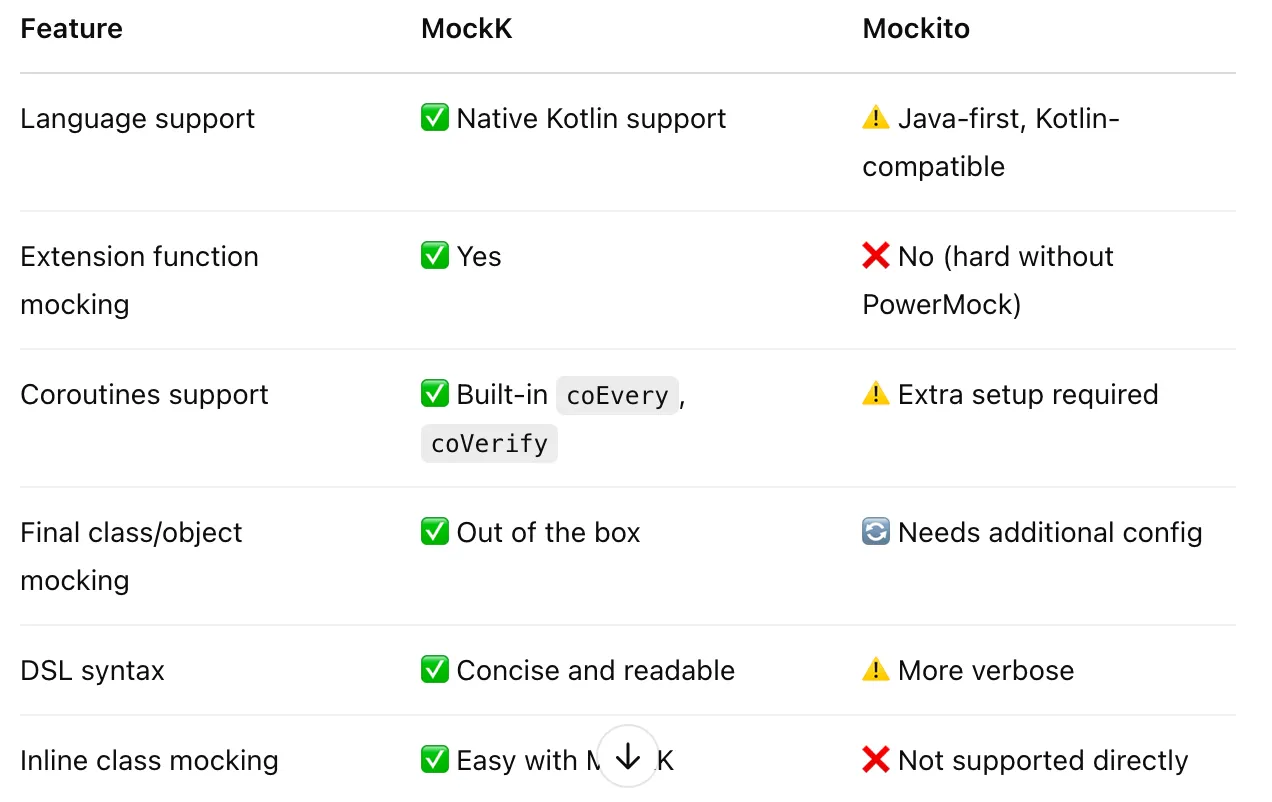Click the checkmark icon beside Built-in coEvery

[x=435, y=393]
